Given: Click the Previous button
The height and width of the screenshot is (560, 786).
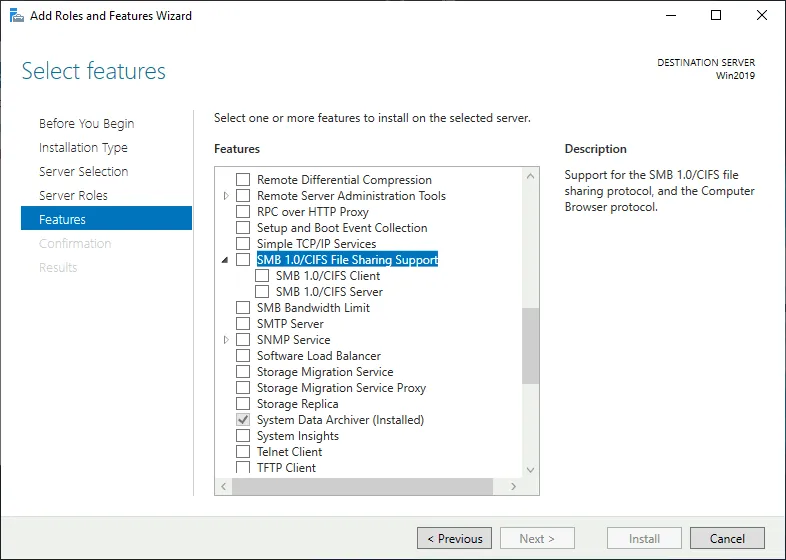Looking at the screenshot, I should [x=454, y=538].
